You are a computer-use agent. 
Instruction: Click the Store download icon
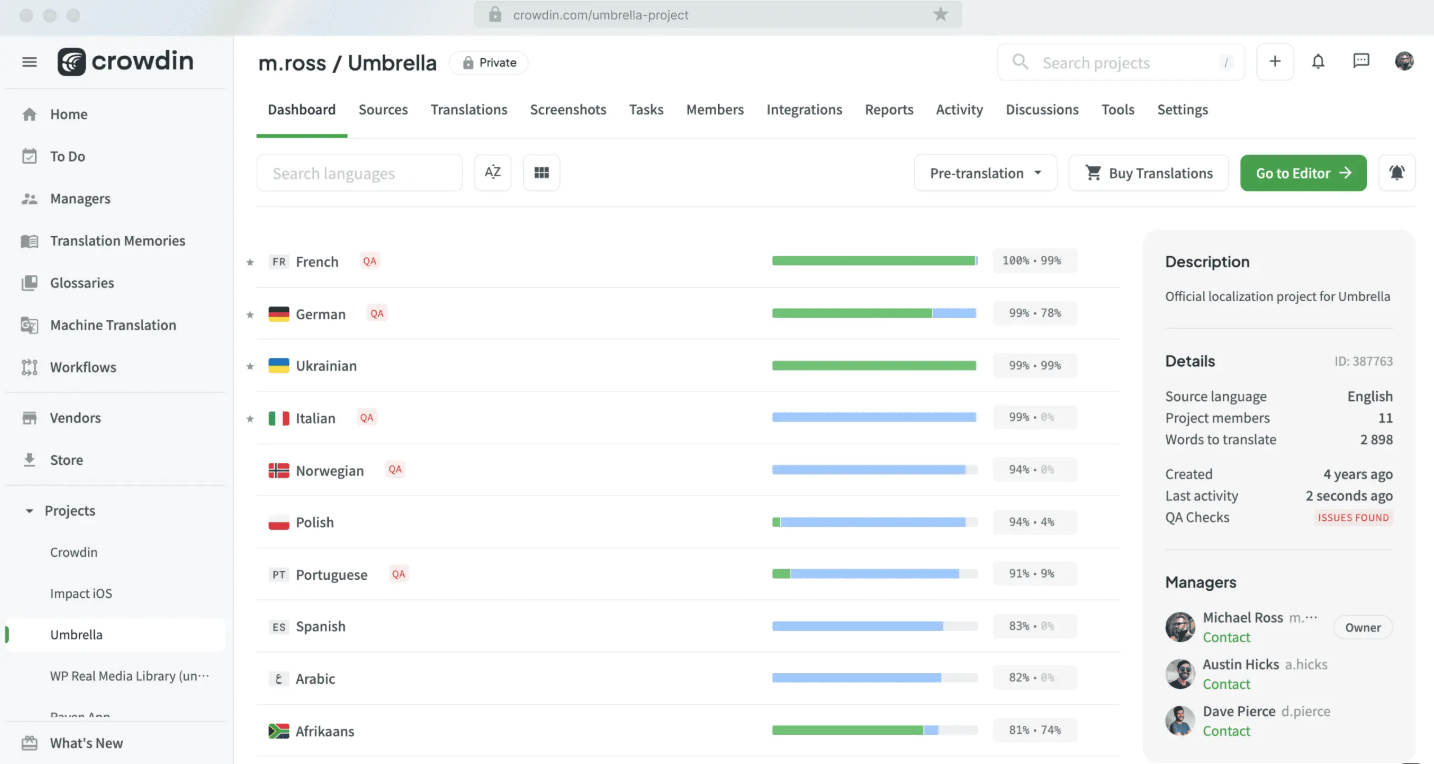point(30,460)
